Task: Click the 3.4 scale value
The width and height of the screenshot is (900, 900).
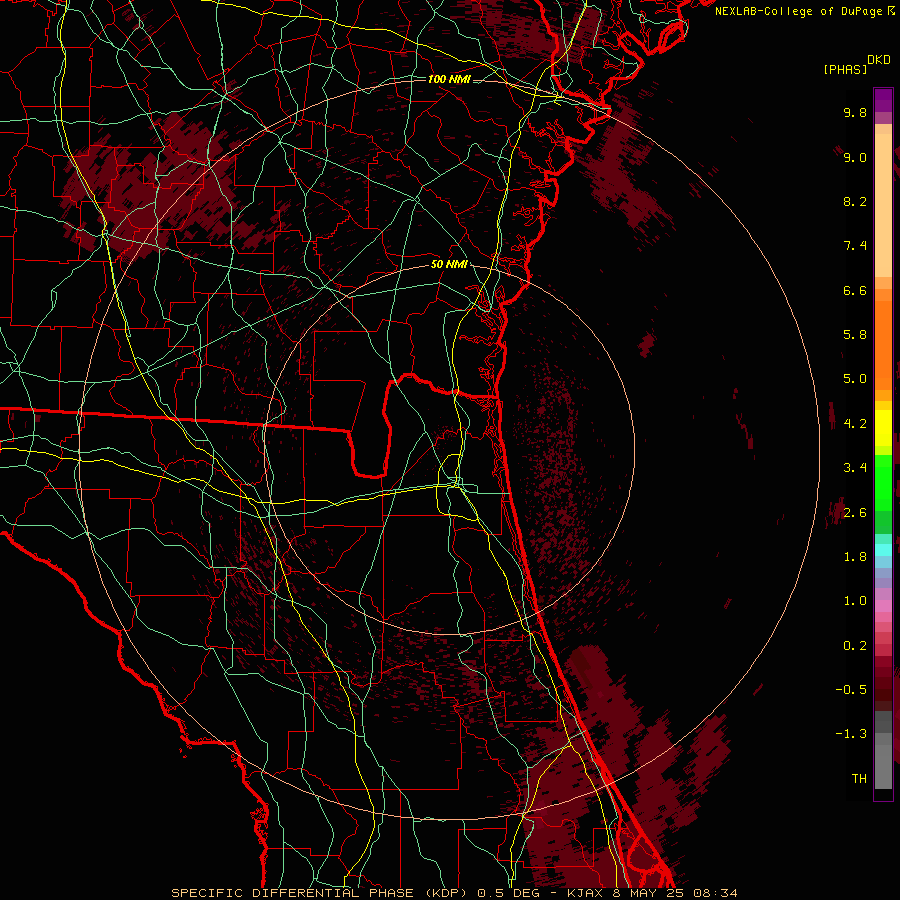Action: tap(855, 468)
